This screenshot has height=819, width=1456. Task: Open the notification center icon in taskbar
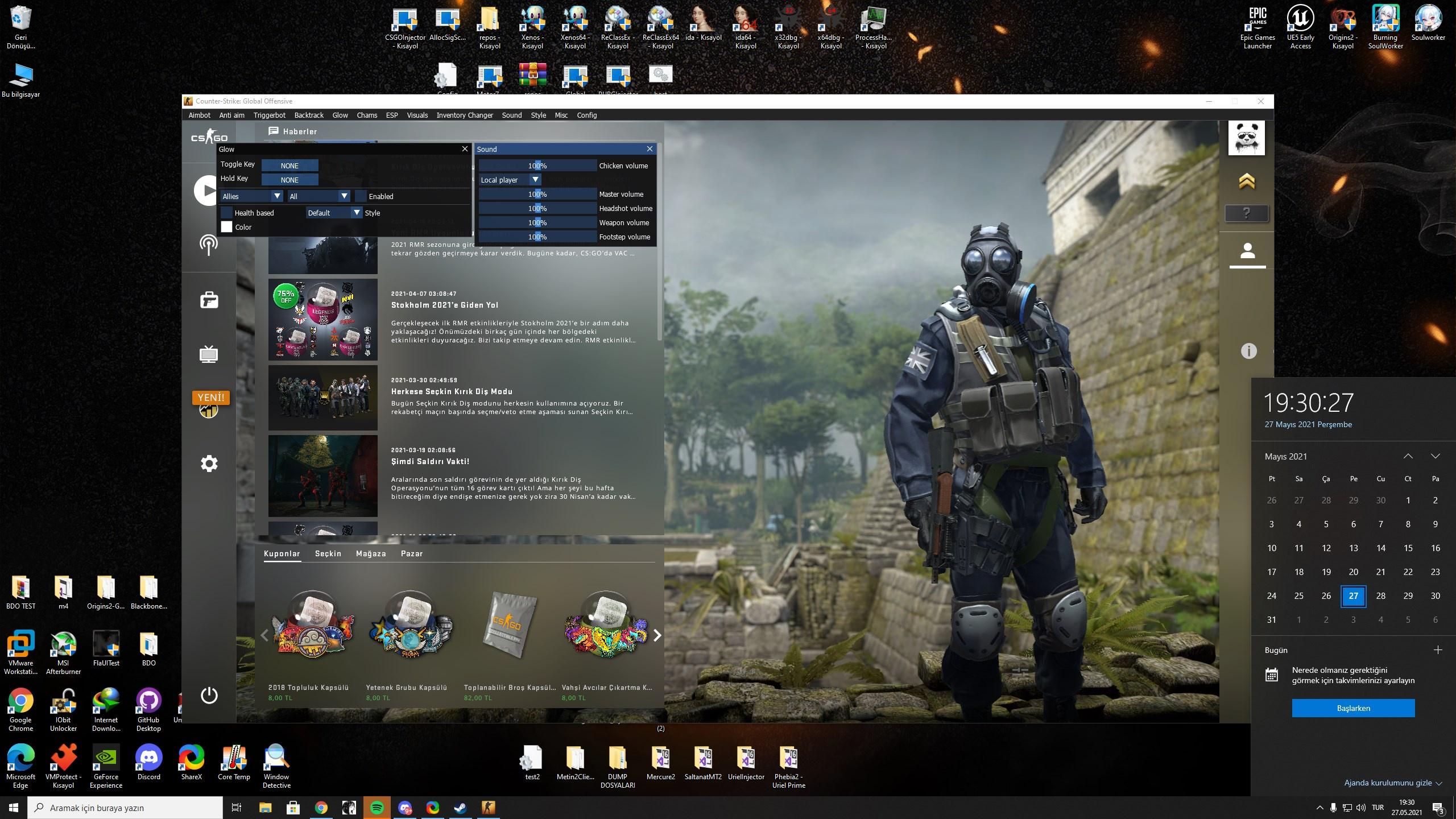(1438, 808)
